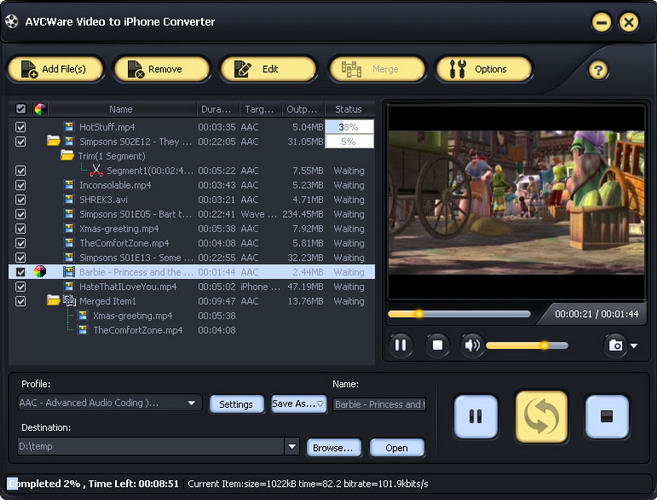Viewport: 657px width, 500px height.
Task: Click the Barbie video film icon
Action: pyautogui.click(x=69, y=272)
